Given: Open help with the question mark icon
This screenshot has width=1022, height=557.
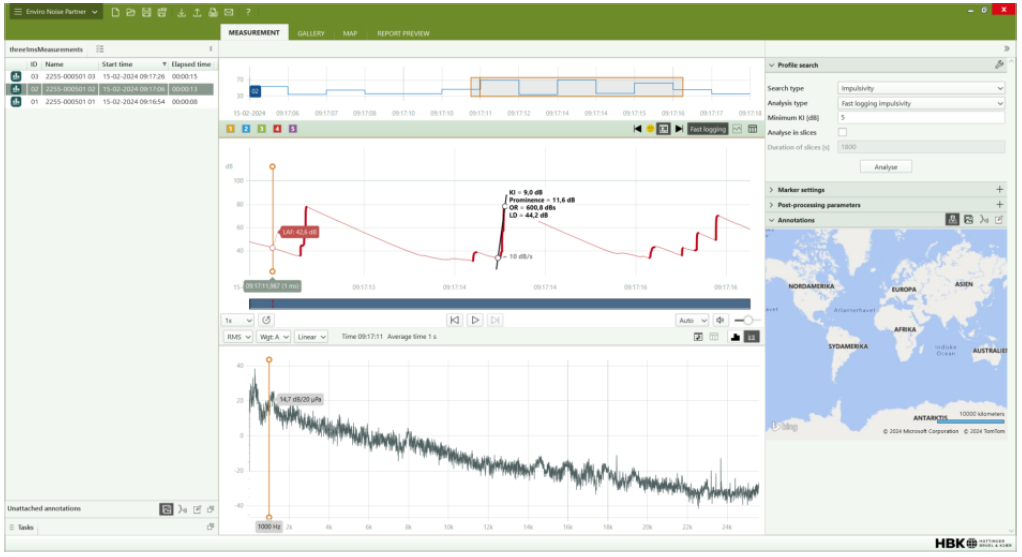Looking at the screenshot, I should (x=248, y=12).
